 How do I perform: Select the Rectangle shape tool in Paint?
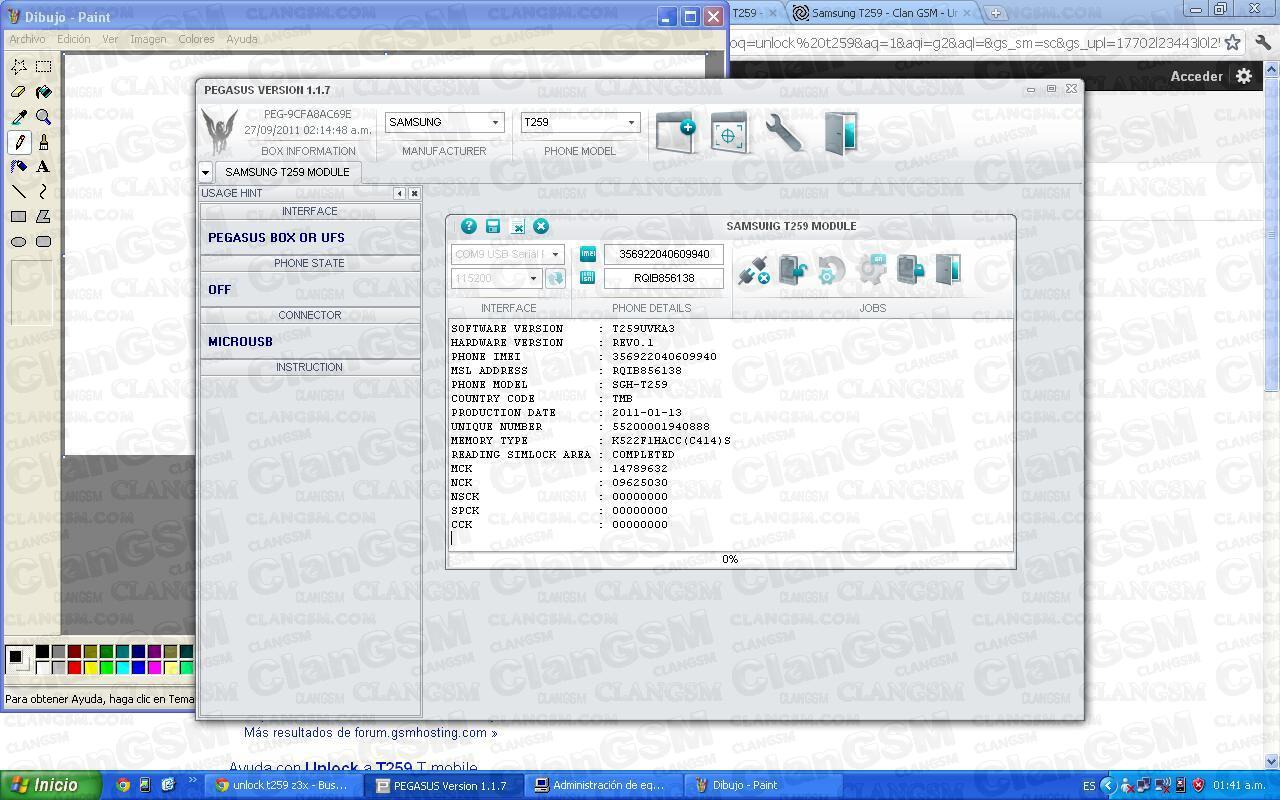click(19, 216)
